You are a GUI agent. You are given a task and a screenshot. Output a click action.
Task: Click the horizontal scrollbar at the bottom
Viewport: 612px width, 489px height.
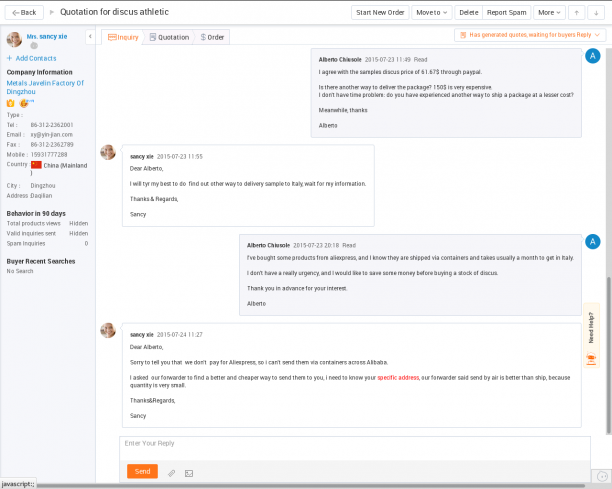pyautogui.click(x=310, y=486)
